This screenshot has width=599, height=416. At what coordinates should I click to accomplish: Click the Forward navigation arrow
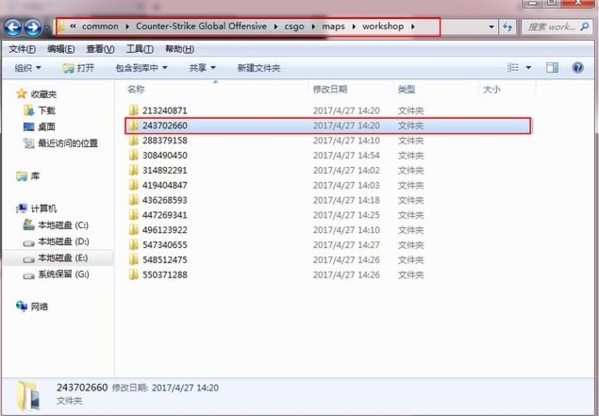pyautogui.click(x=33, y=28)
